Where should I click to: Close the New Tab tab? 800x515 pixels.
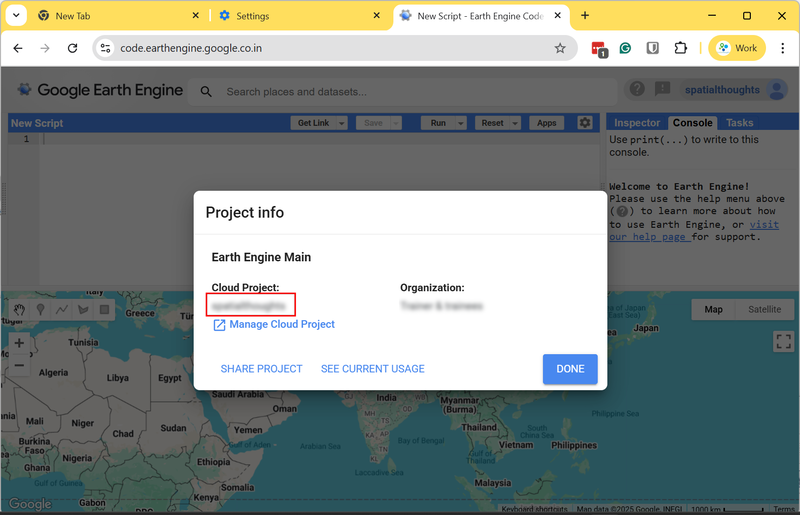click(195, 16)
